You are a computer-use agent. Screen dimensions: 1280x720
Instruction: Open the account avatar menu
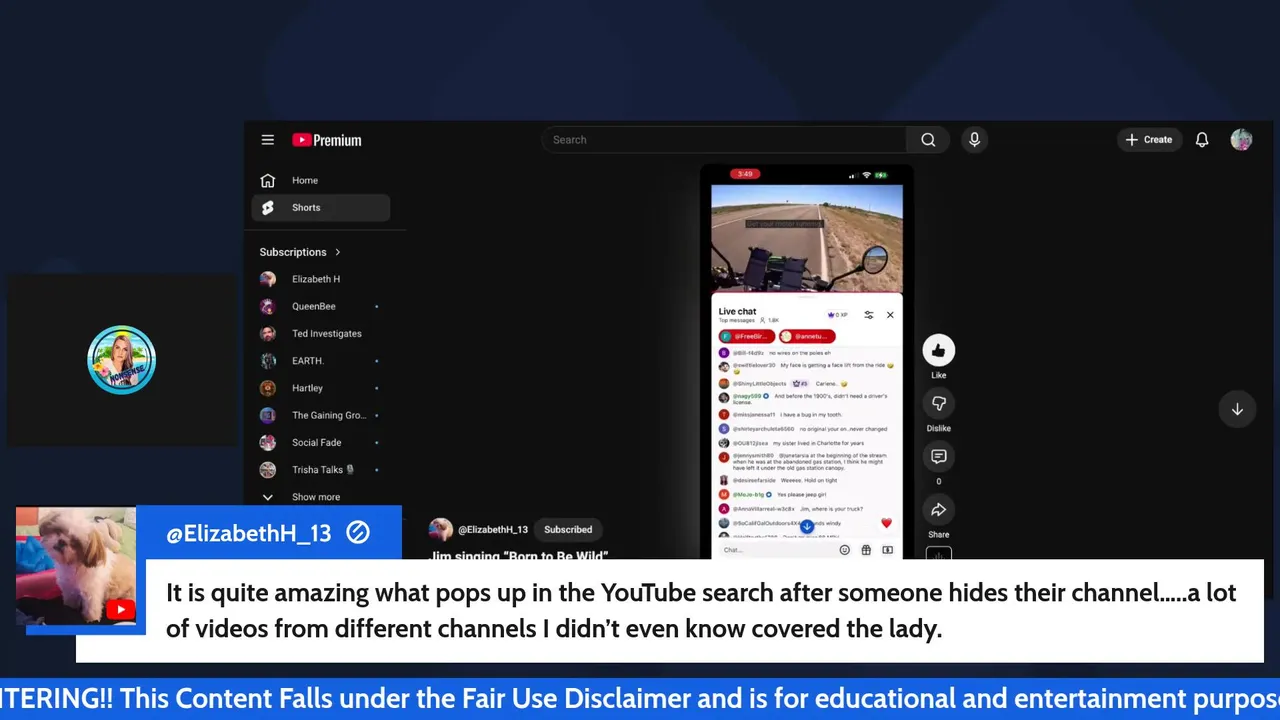[x=1241, y=140]
